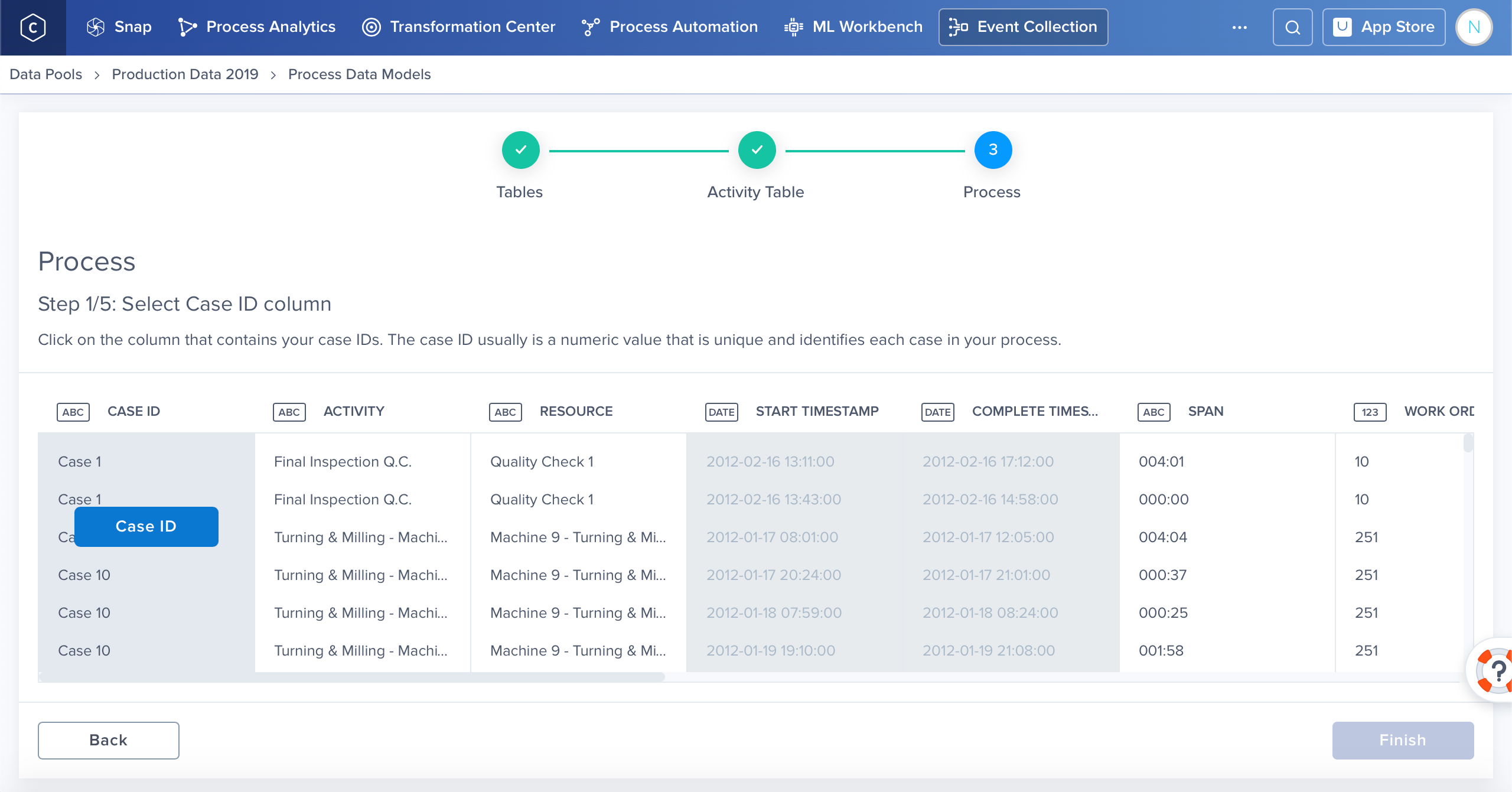Return to the Tables step
The image size is (1512, 792).
pos(519,150)
